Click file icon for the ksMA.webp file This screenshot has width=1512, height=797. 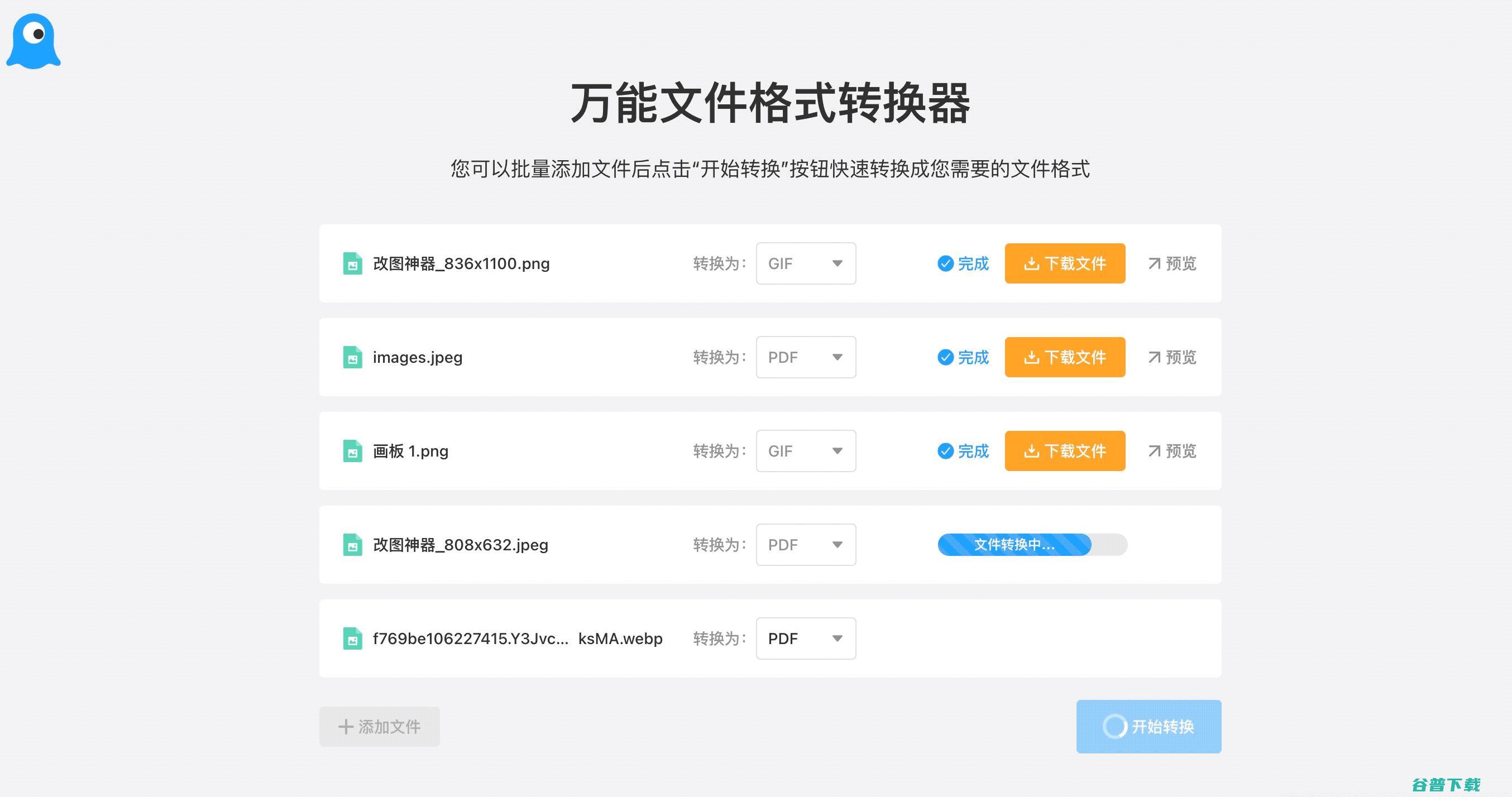pyautogui.click(x=352, y=638)
